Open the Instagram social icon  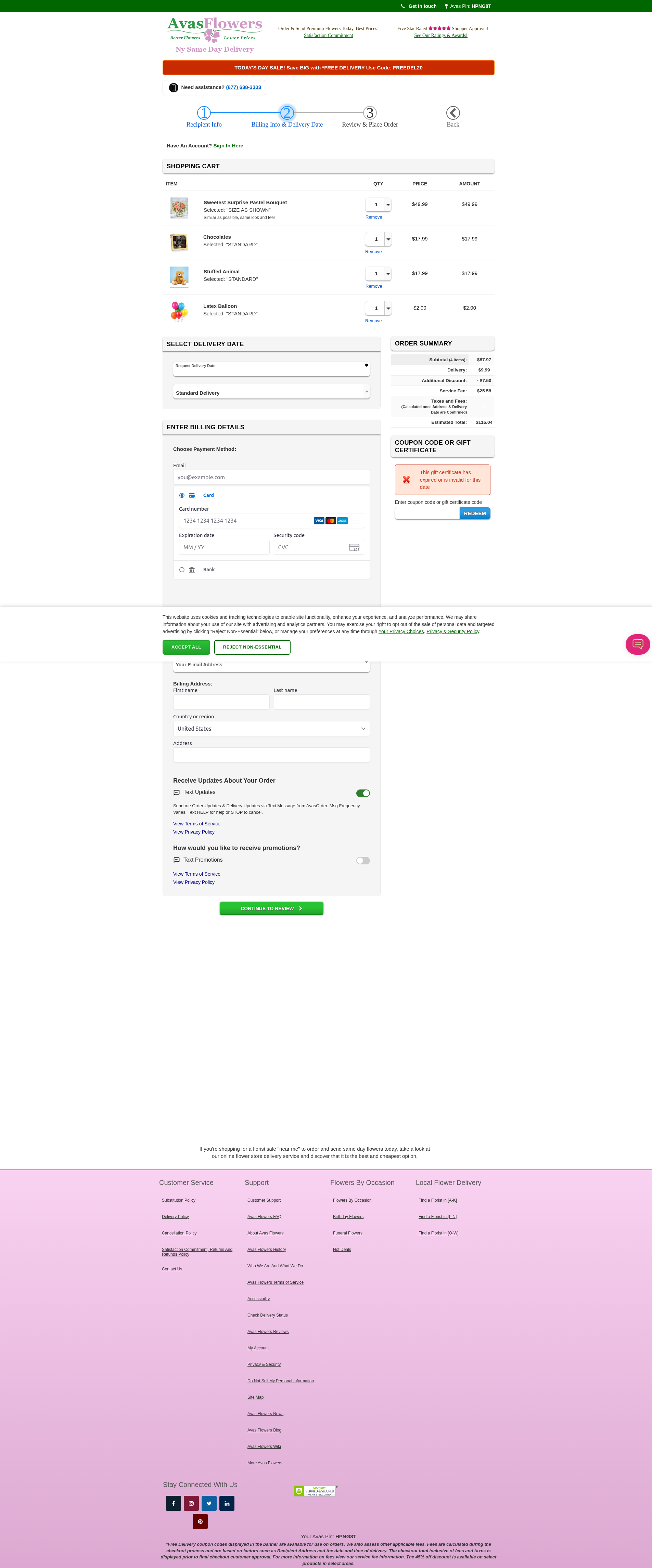[x=191, y=1503]
